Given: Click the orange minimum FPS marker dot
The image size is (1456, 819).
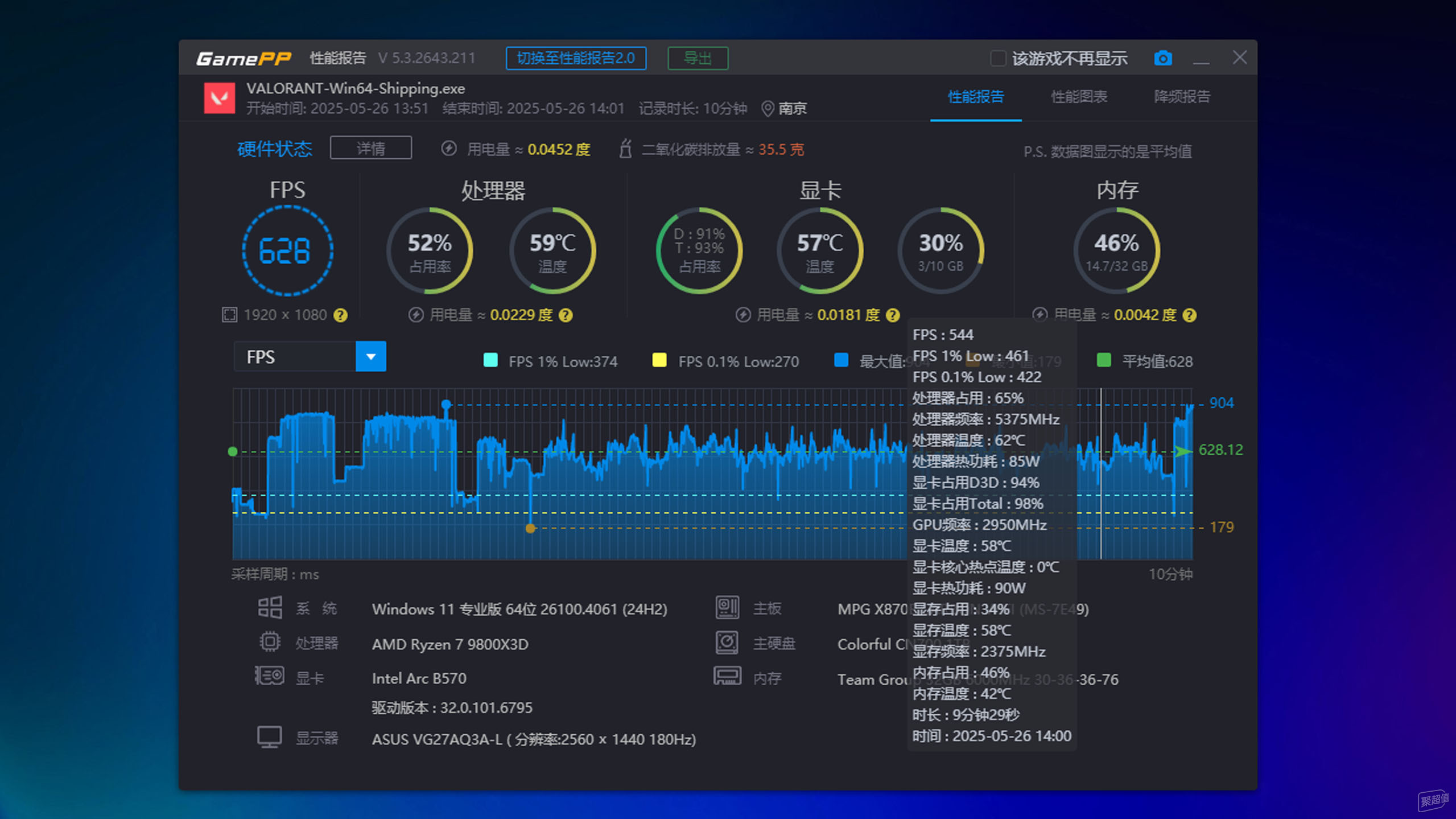Looking at the screenshot, I should pyautogui.click(x=530, y=528).
